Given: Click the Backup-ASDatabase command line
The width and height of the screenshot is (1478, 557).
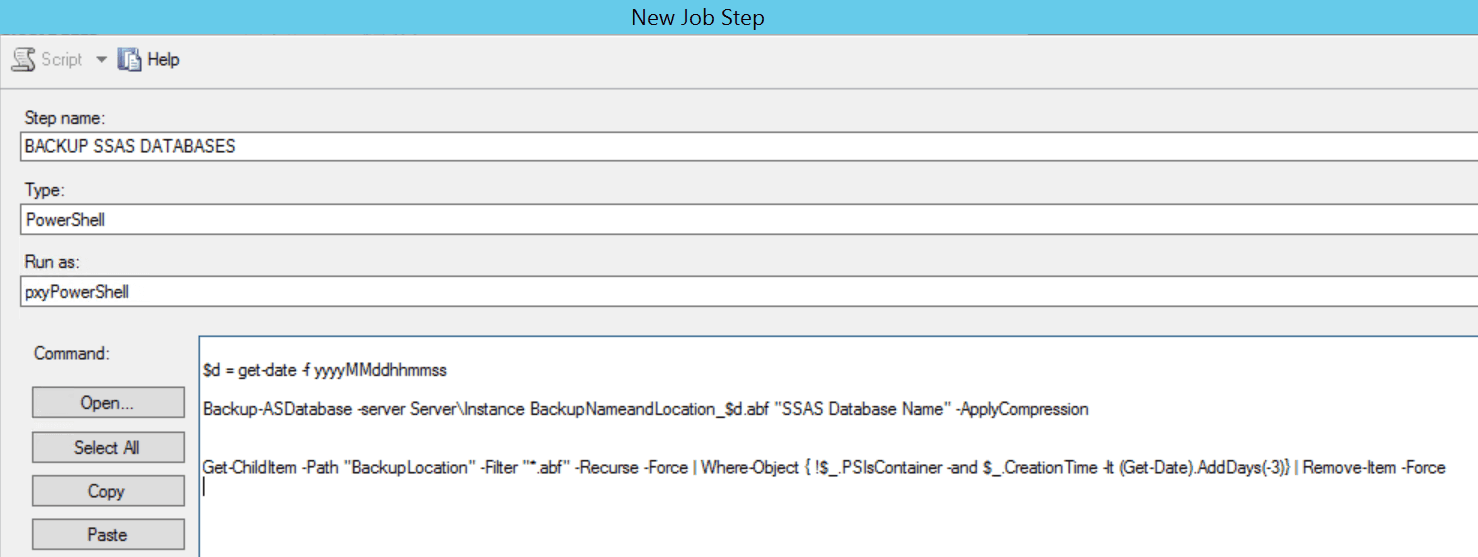Looking at the screenshot, I should pos(646,409).
